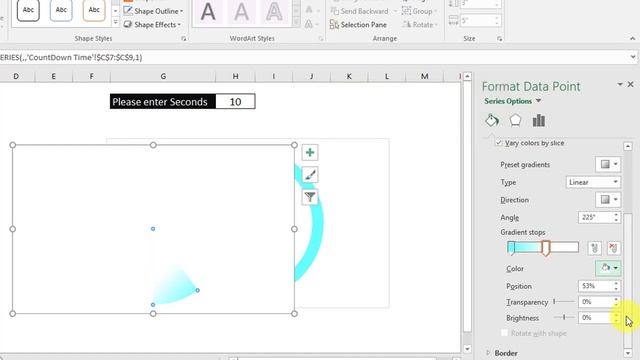Open Shape Effects dropdown
Viewport: 640px width, 360px height.
152,24
